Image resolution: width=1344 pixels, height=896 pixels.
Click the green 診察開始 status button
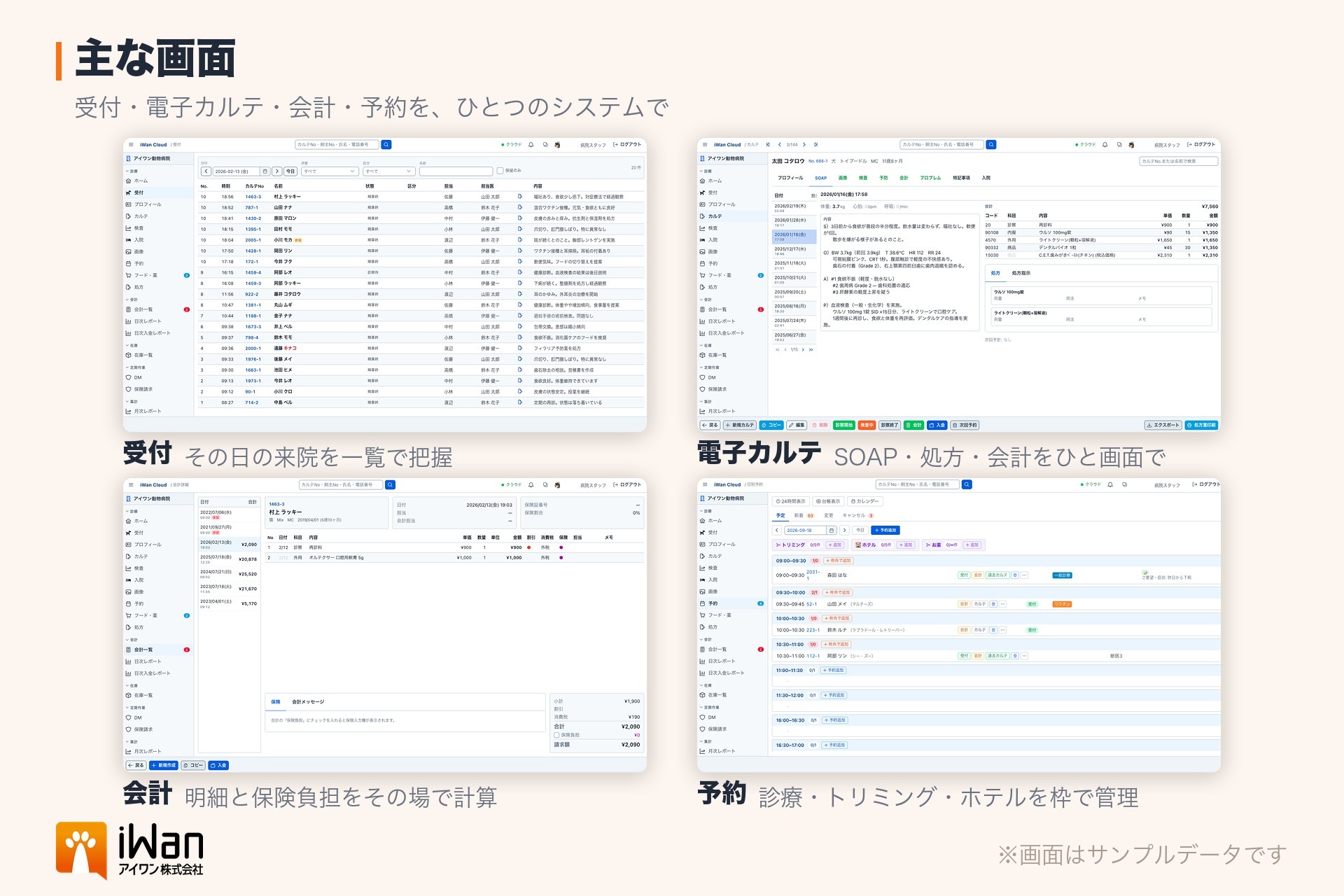pos(843,426)
